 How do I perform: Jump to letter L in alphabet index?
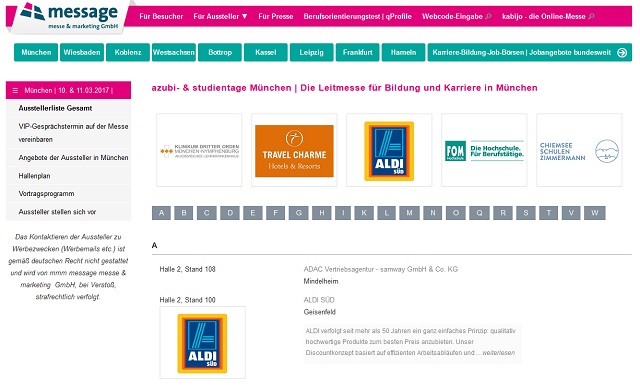pos(387,213)
